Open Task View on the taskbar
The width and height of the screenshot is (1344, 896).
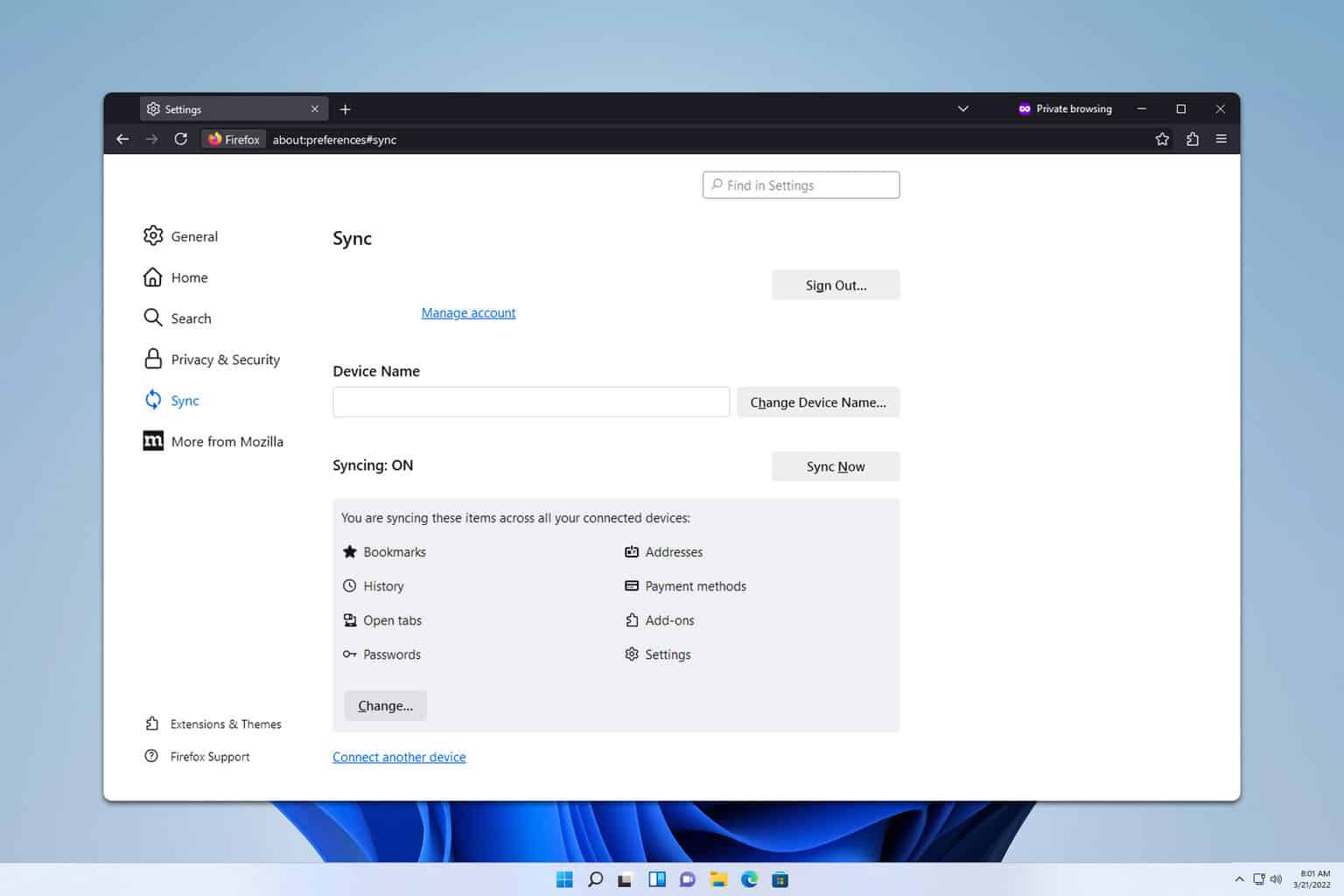625,879
